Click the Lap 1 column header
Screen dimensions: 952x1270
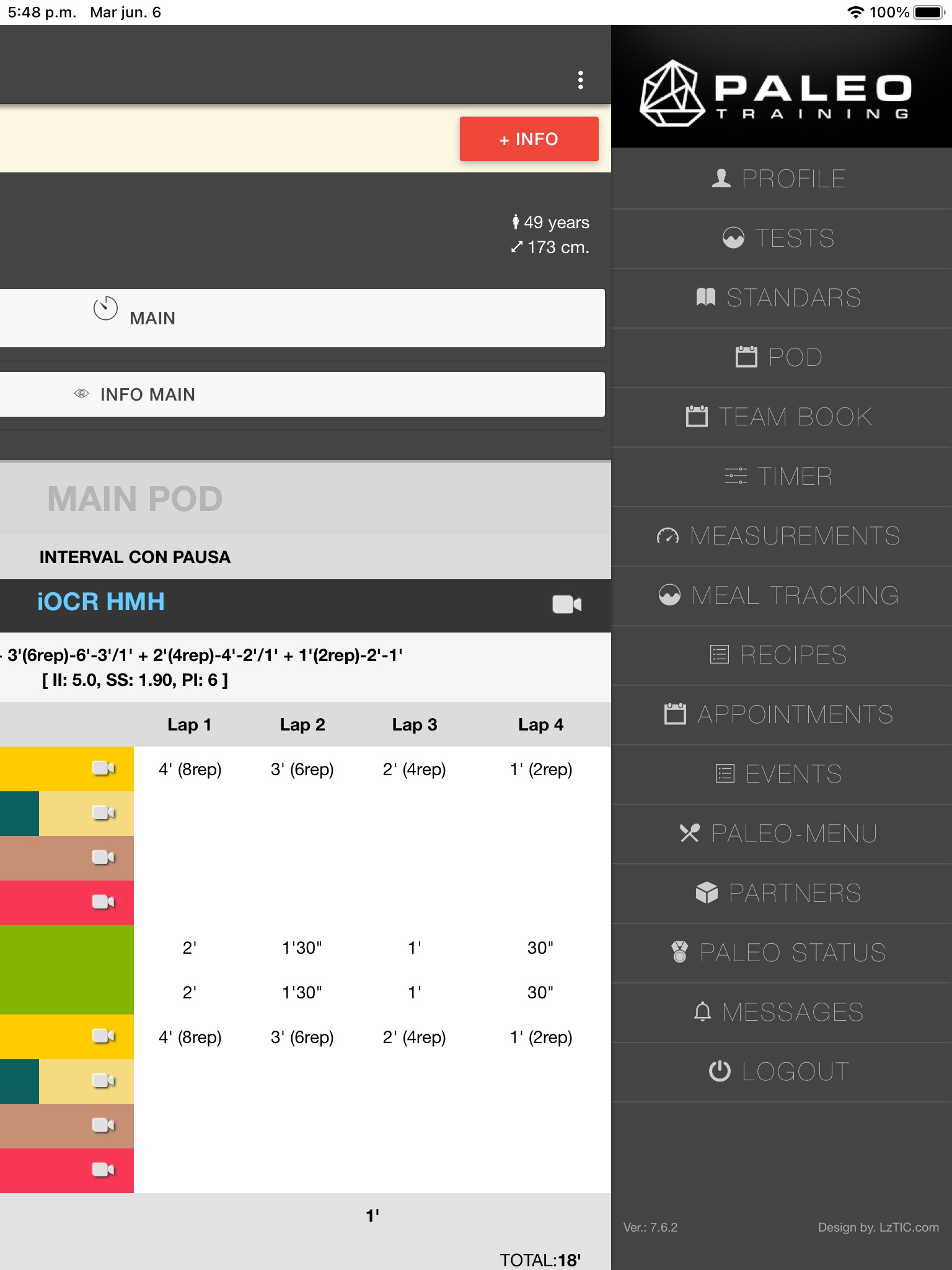[x=190, y=724]
